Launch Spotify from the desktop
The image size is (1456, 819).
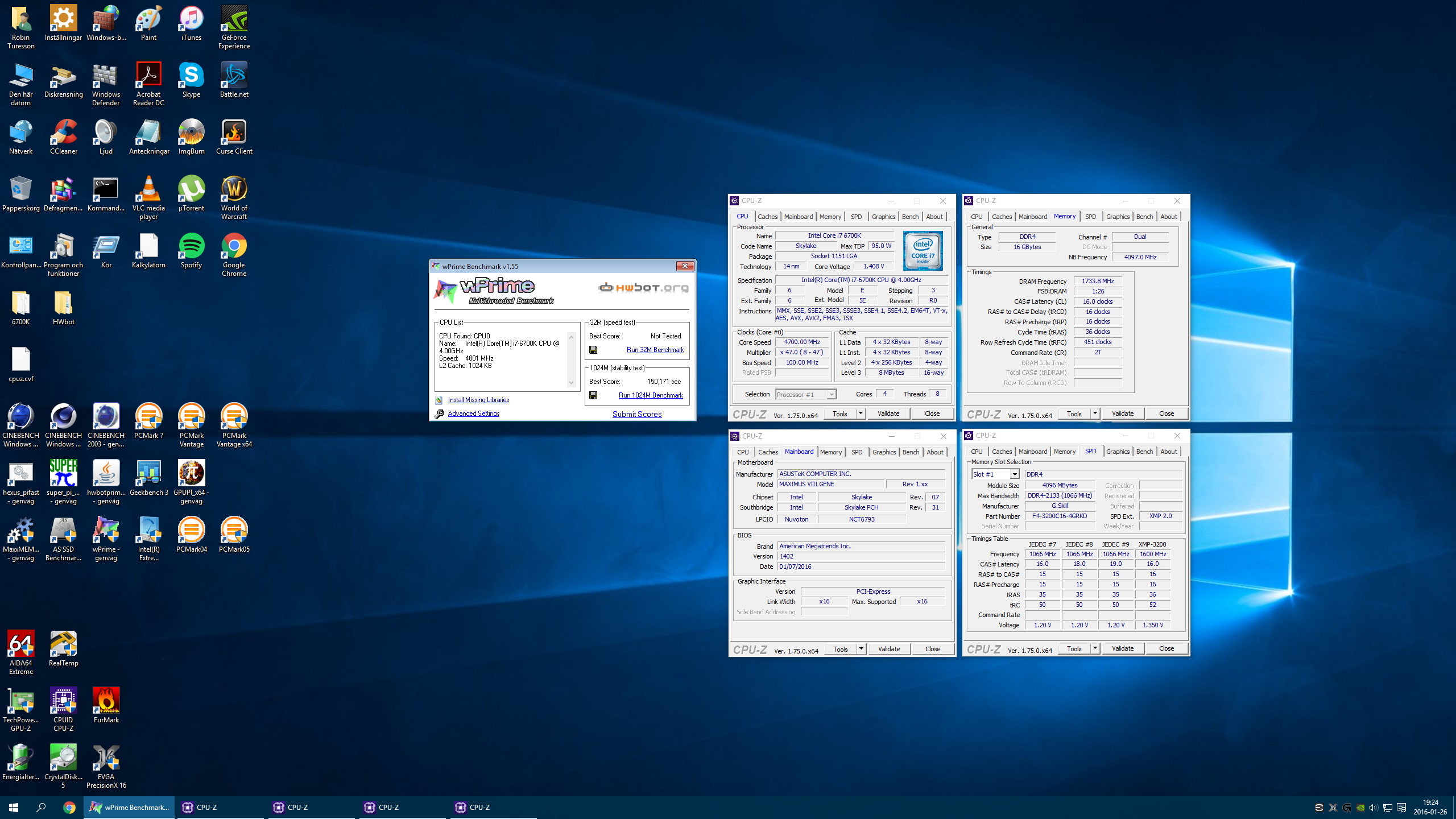coord(191,250)
